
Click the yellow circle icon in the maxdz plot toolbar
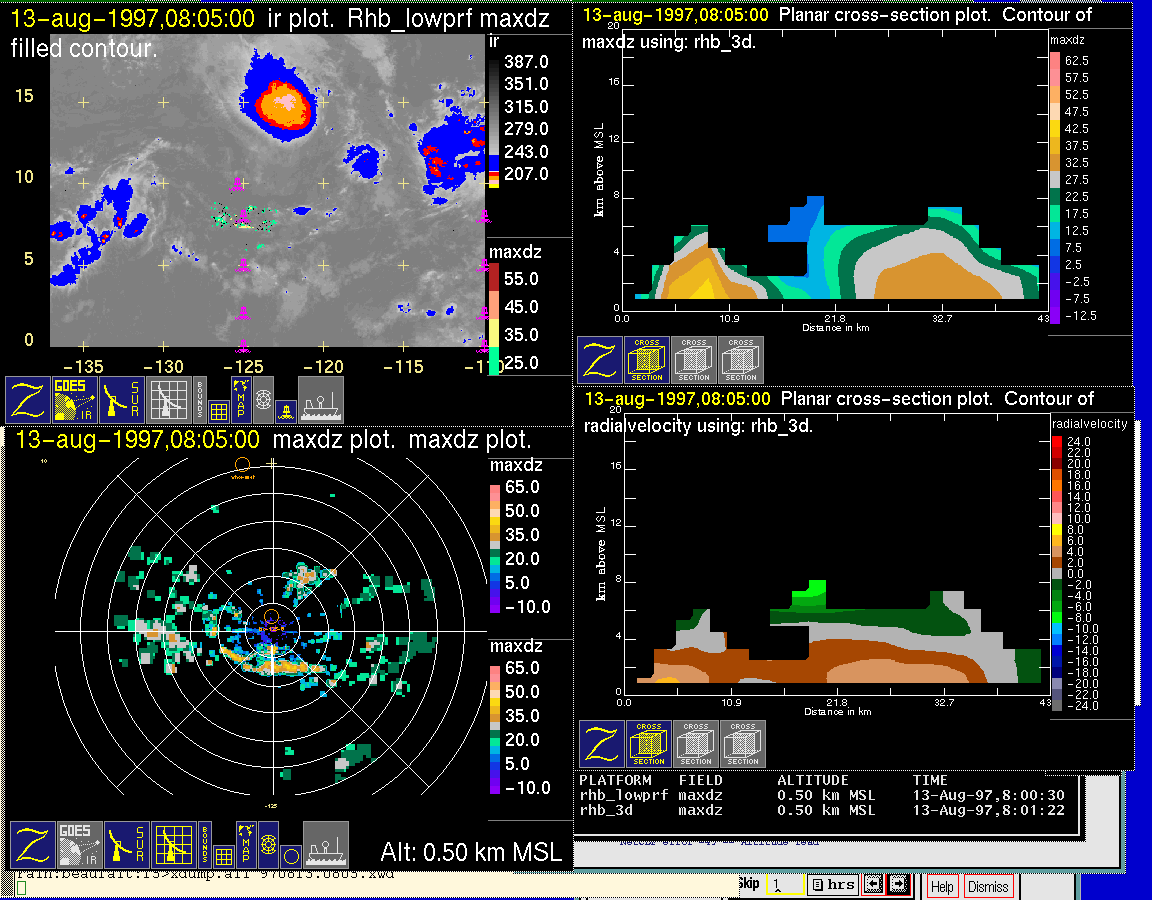pos(289,856)
